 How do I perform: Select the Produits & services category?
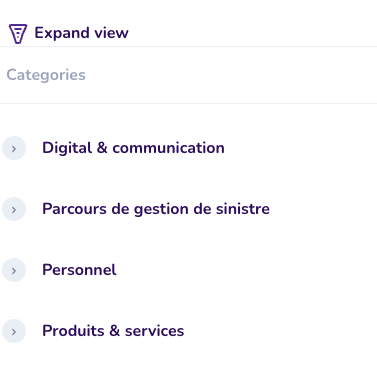pyautogui.click(x=113, y=331)
